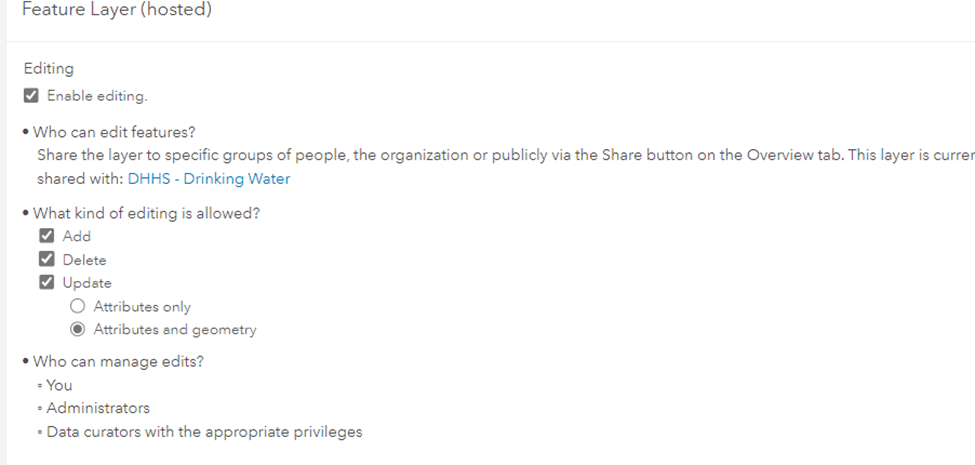Toggle the Add editing checkbox
Screen dimensions: 975x465
point(47,236)
